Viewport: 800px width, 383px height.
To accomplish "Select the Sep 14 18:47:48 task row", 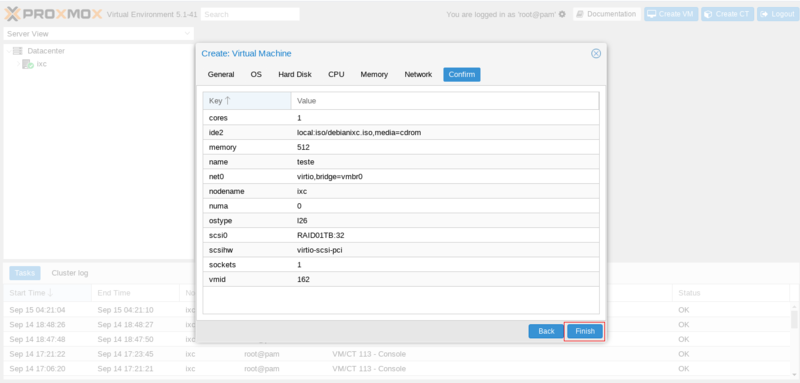I will [x=397, y=339].
